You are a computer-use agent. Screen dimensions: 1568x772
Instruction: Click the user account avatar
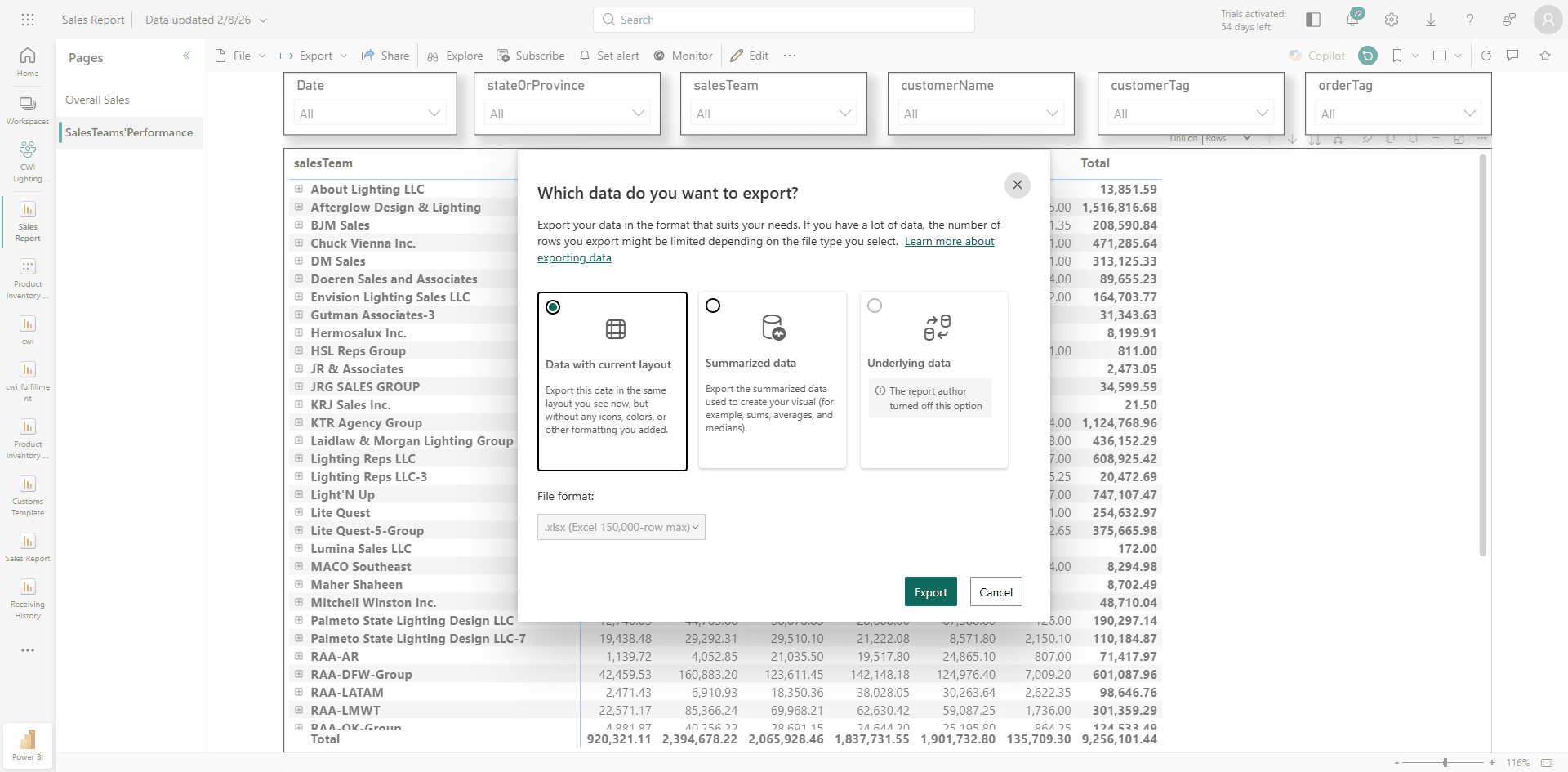tap(1548, 20)
